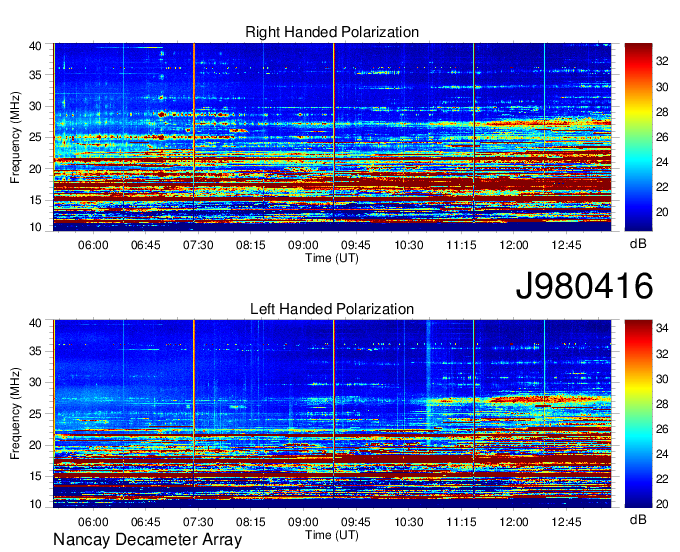Click the 34 dB value on lower color bar

(x=662, y=328)
